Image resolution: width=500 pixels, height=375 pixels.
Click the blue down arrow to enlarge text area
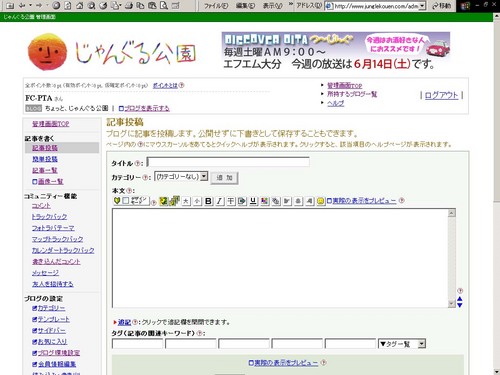[460, 305]
